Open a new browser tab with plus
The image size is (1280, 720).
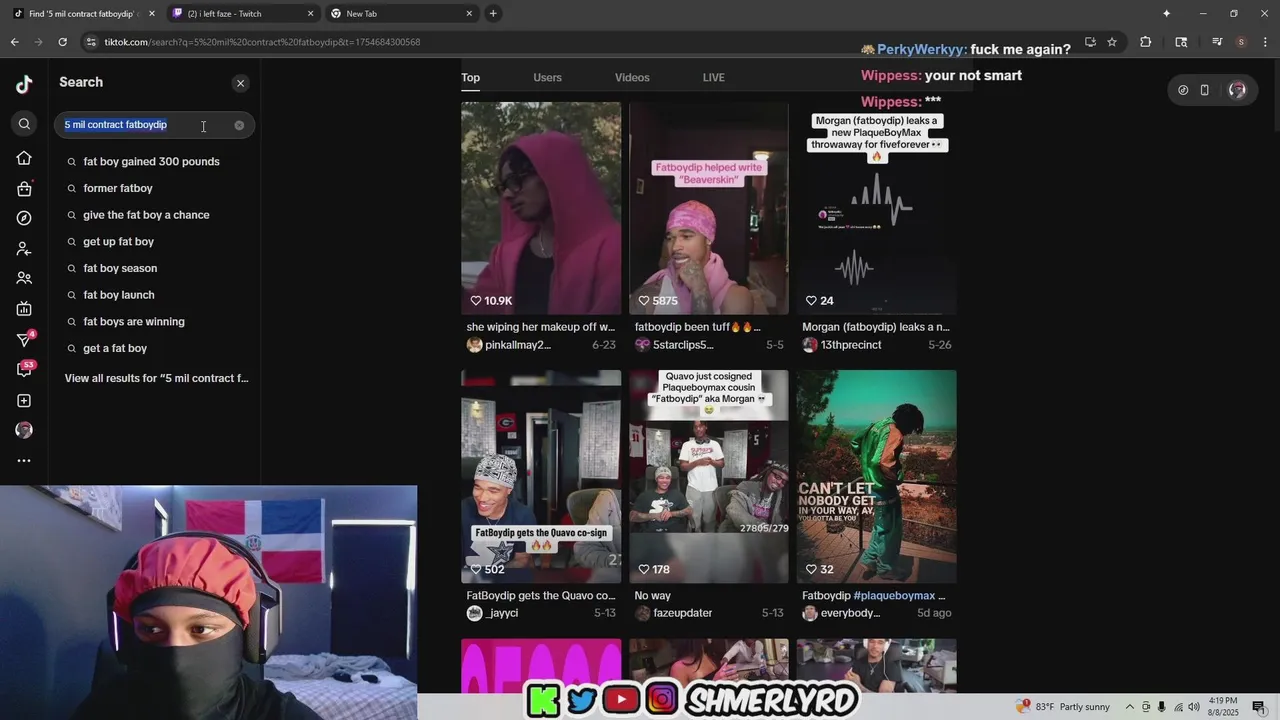coord(493,14)
